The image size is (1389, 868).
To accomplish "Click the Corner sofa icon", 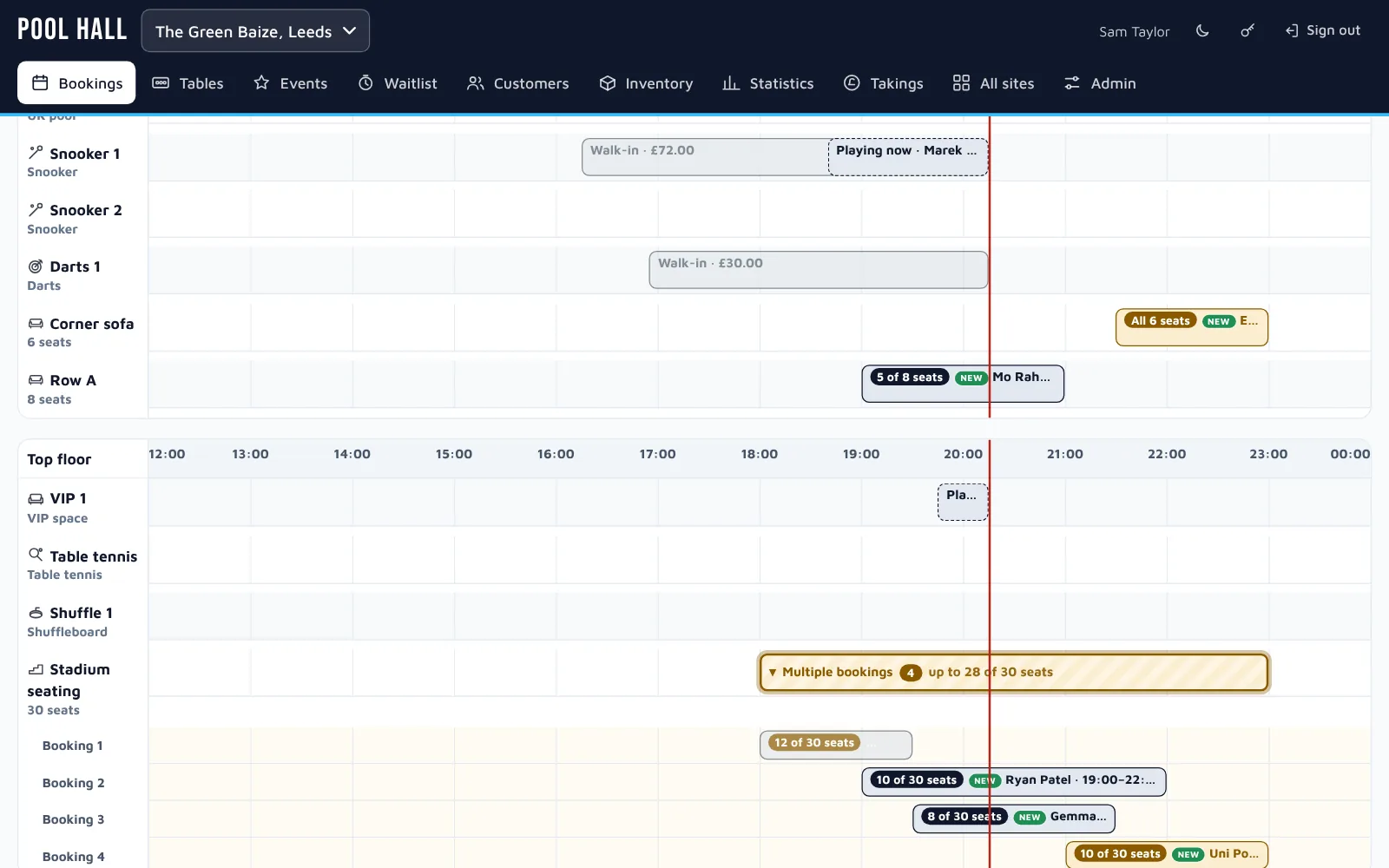I will 36,323.
